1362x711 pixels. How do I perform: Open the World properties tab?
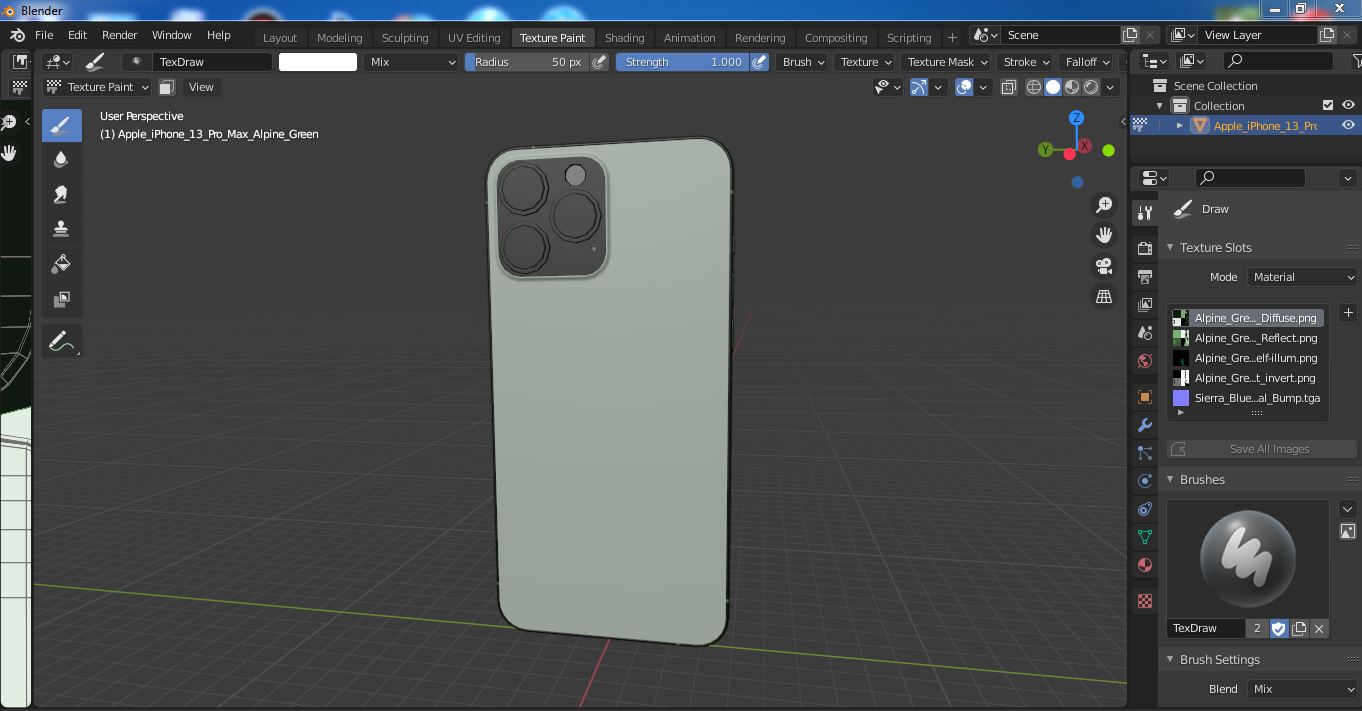pos(1145,360)
